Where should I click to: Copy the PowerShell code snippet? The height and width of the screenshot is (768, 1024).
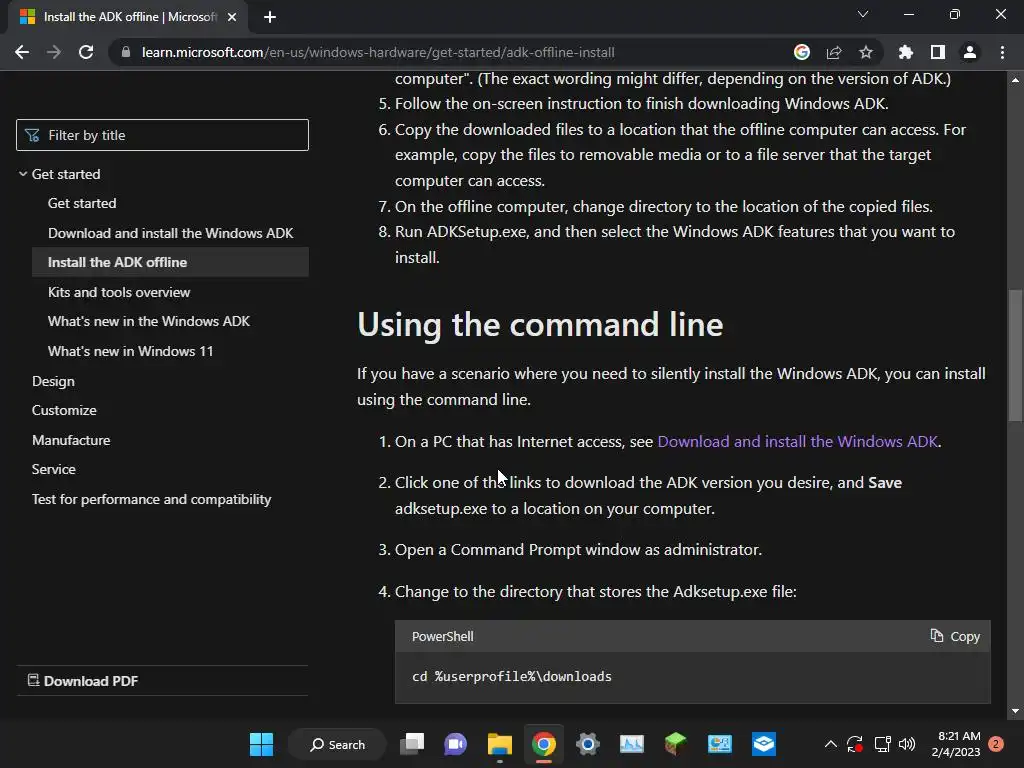point(955,636)
